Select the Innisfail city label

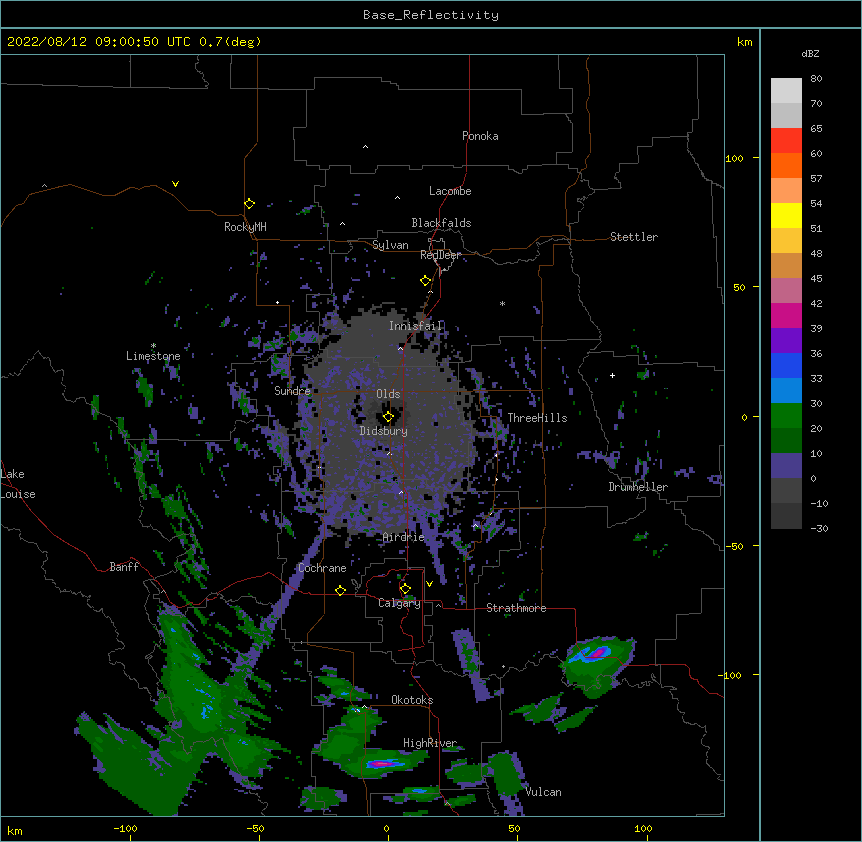coord(416,326)
